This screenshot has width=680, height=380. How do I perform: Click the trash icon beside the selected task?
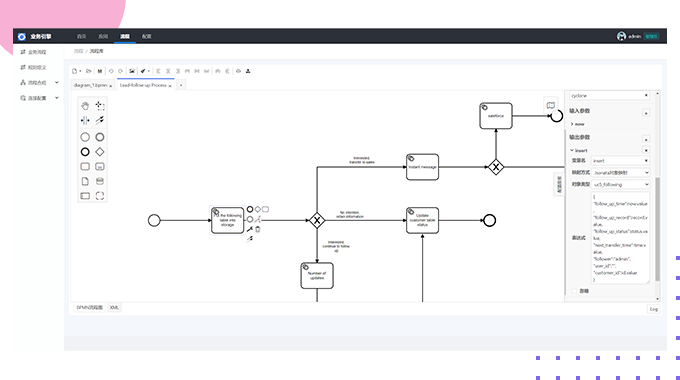[x=258, y=229]
